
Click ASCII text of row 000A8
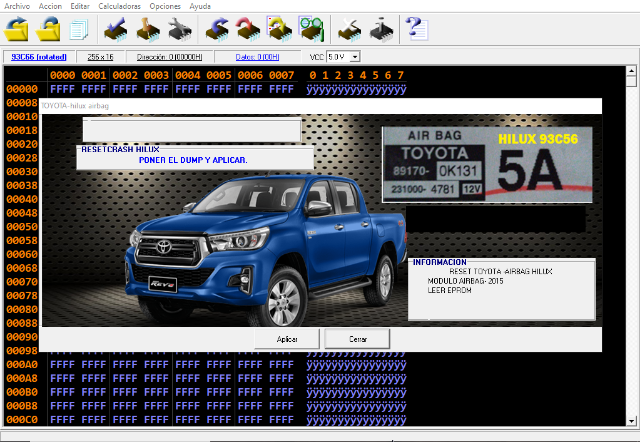coord(356,378)
